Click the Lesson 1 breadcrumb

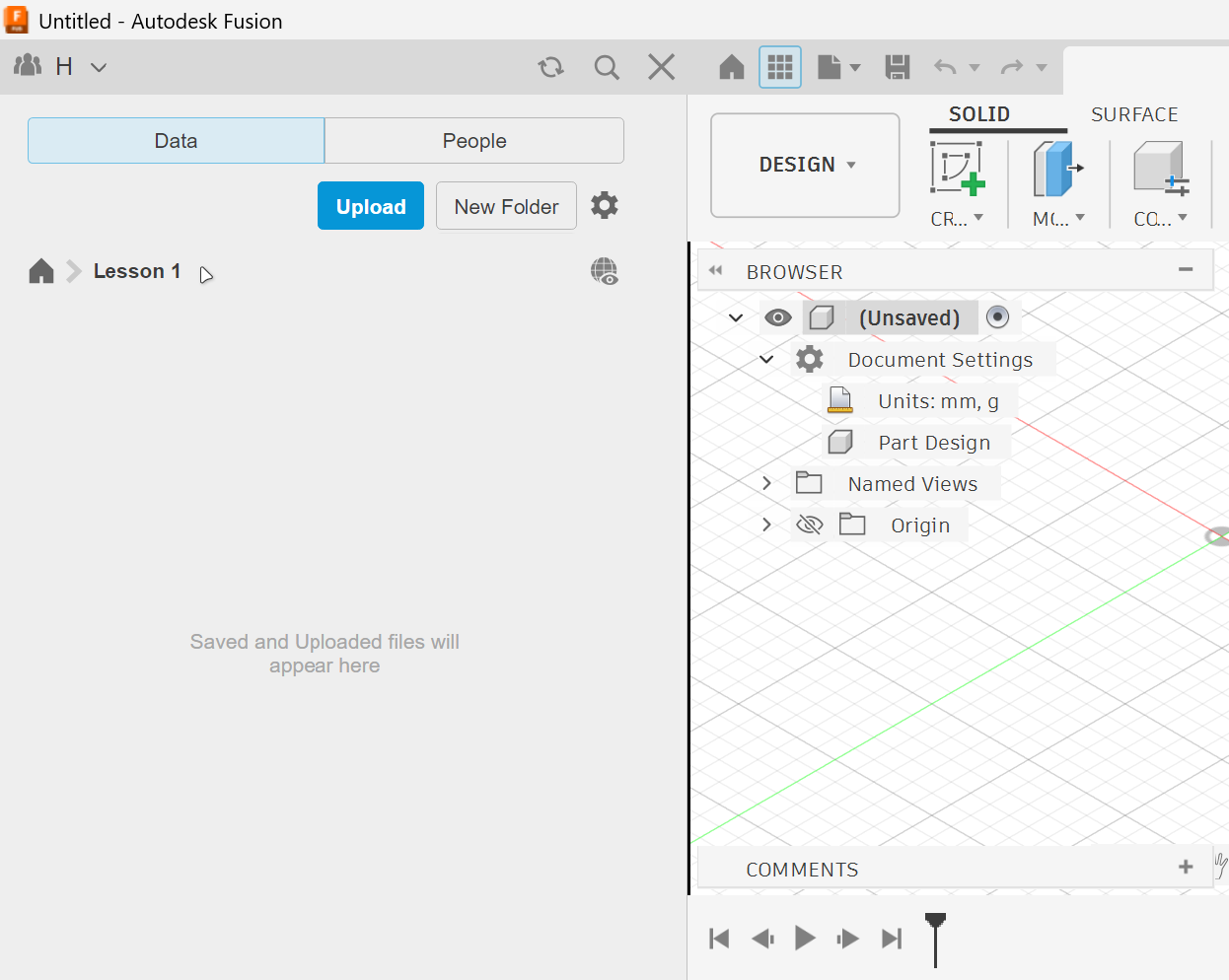point(137,271)
